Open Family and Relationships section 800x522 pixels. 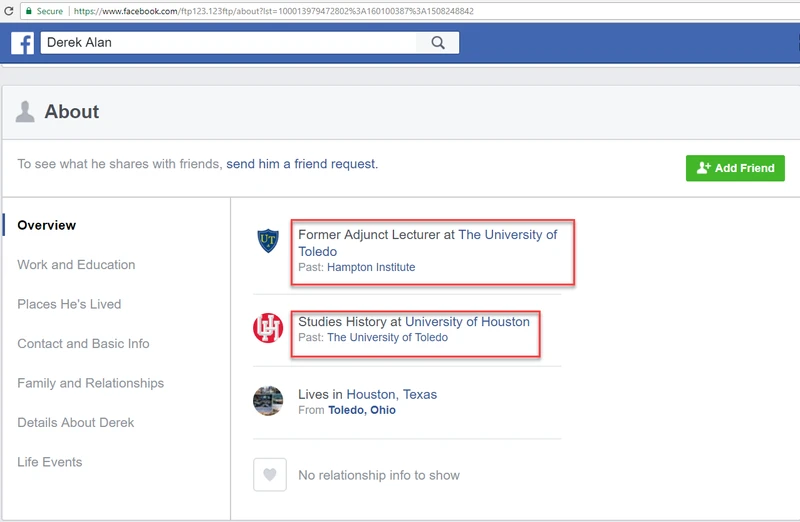click(x=90, y=383)
